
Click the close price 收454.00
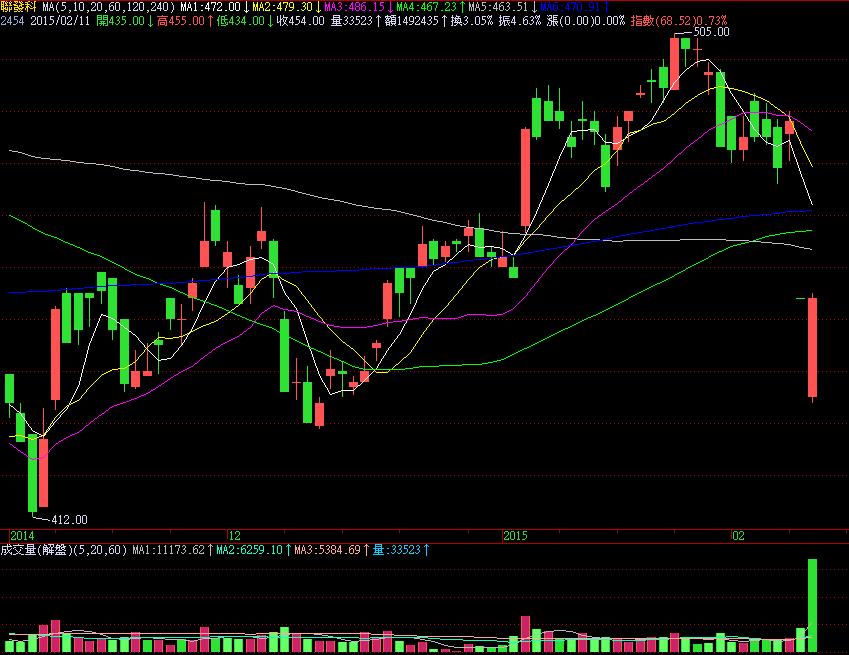pos(301,21)
